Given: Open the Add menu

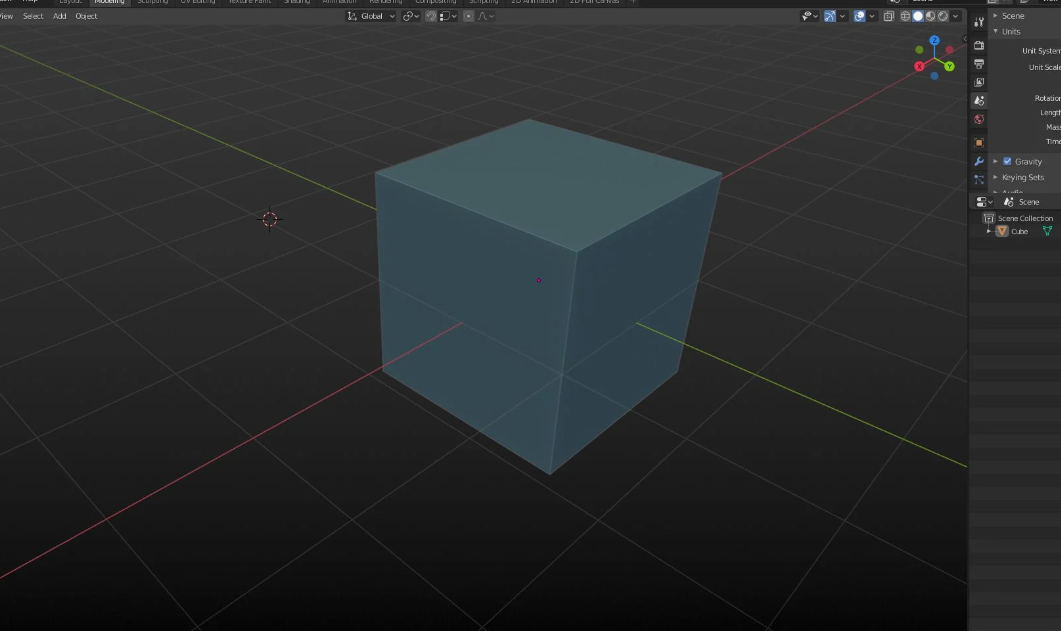Looking at the screenshot, I should pyautogui.click(x=60, y=16).
